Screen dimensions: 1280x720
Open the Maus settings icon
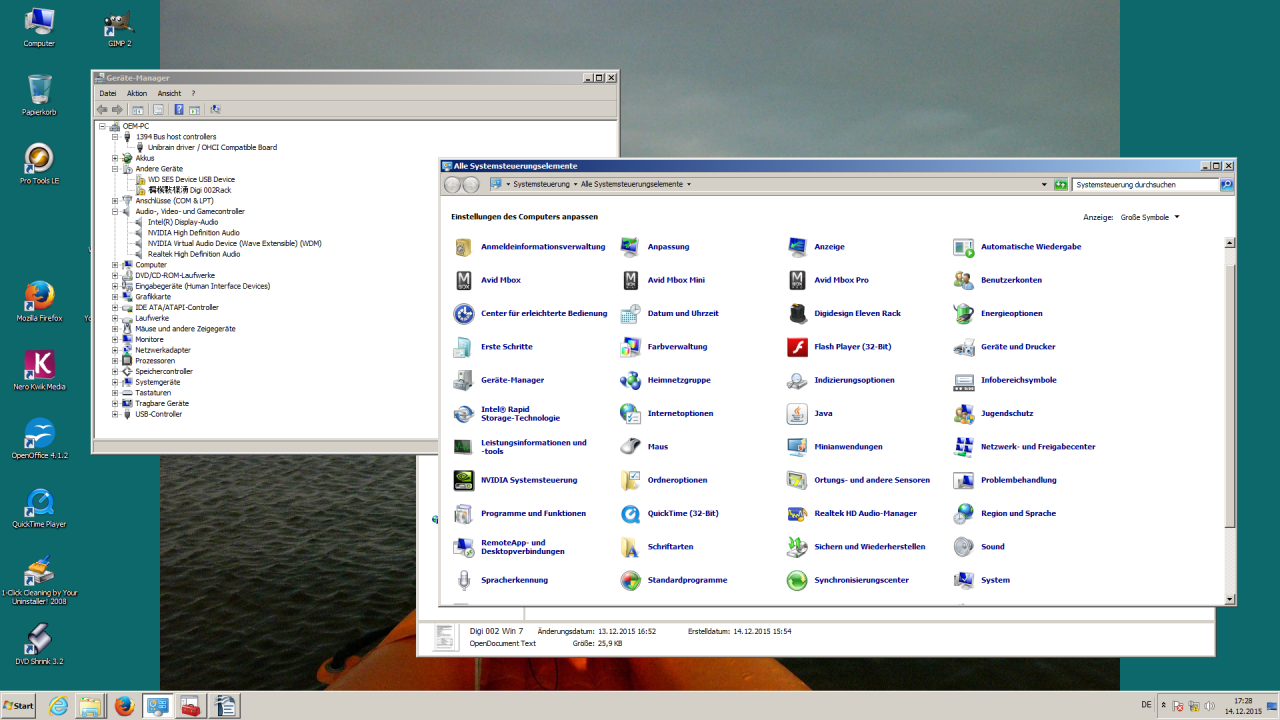(630, 447)
